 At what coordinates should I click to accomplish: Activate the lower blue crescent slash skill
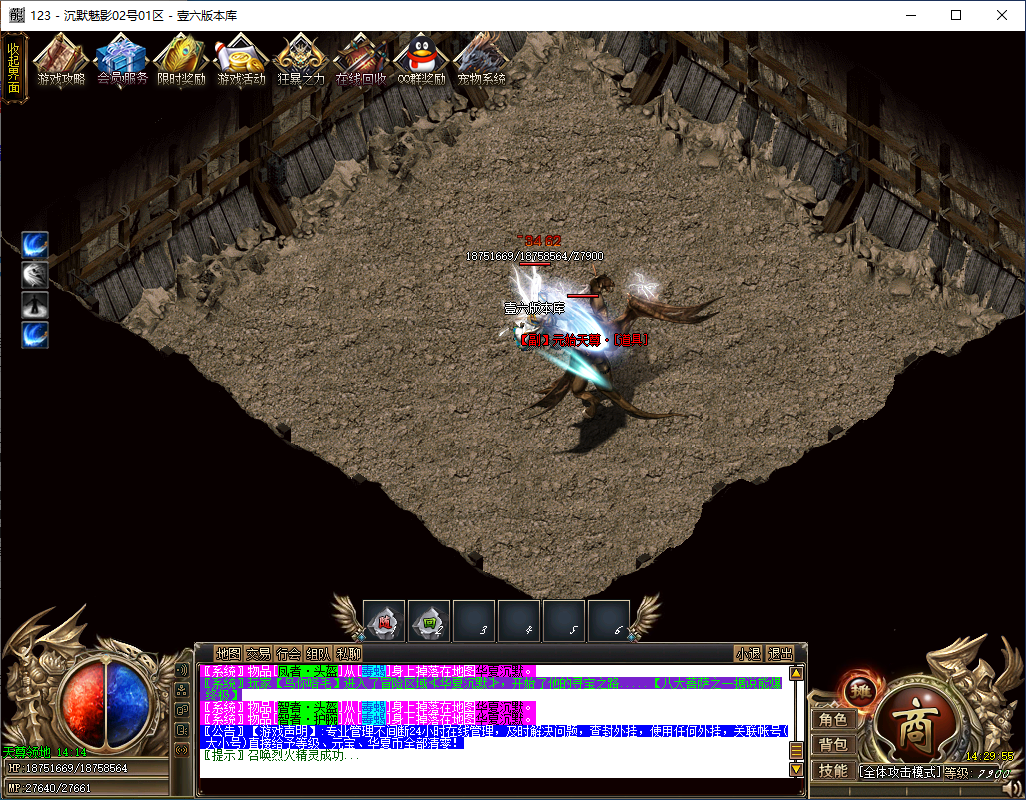(x=35, y=335)
